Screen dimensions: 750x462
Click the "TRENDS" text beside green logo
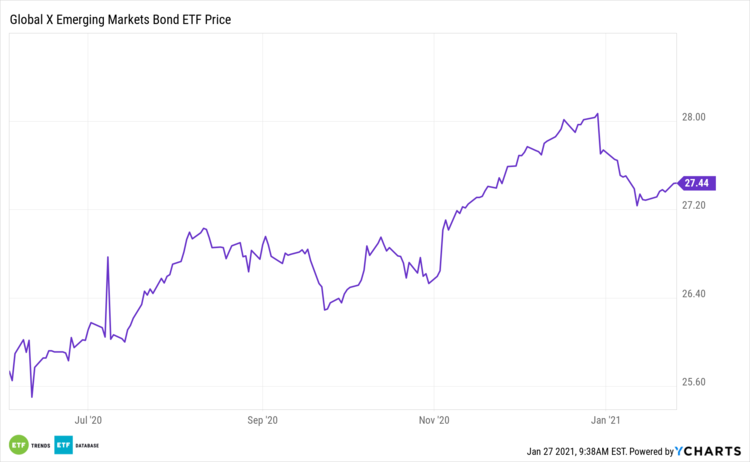click(38, 445)
